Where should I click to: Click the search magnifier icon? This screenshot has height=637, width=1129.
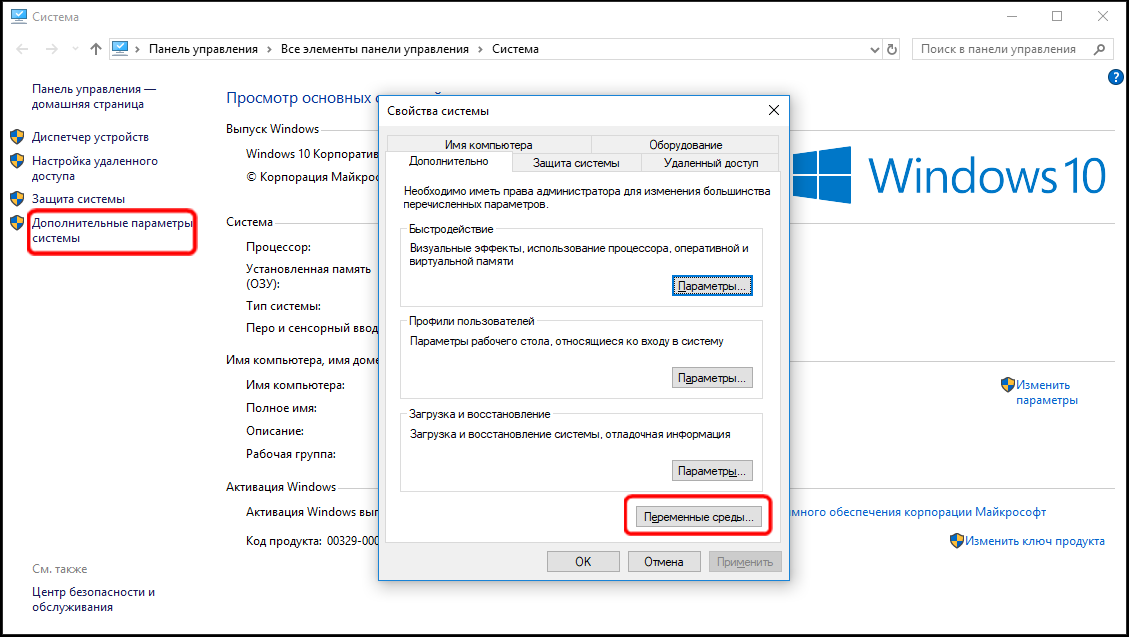tap(1100, 49)
